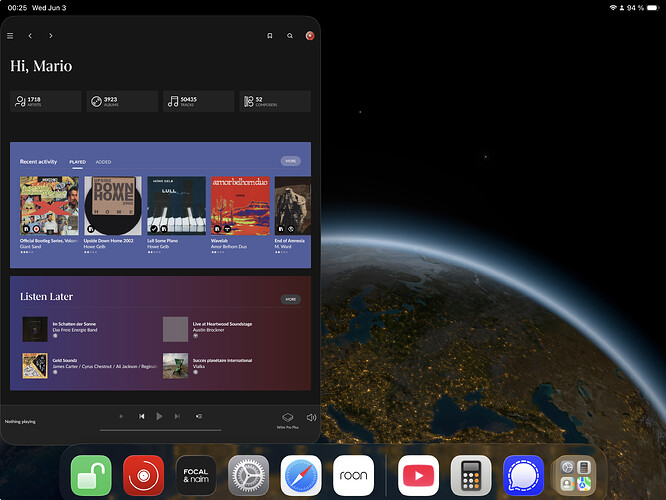Open the 3923 Albums tile
The height and width of the screenshot is (500, 666).
[x=122, y=101]
